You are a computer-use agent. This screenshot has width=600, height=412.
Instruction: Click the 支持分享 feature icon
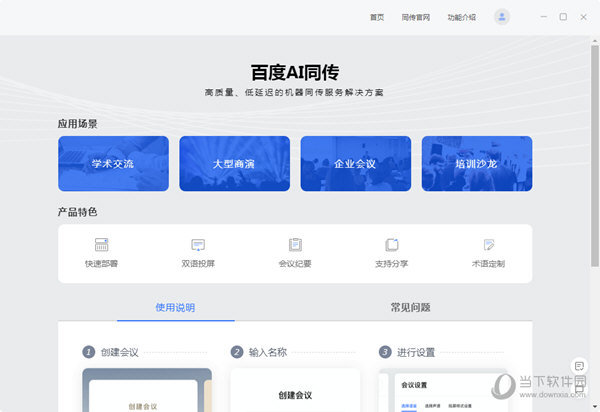392,245
